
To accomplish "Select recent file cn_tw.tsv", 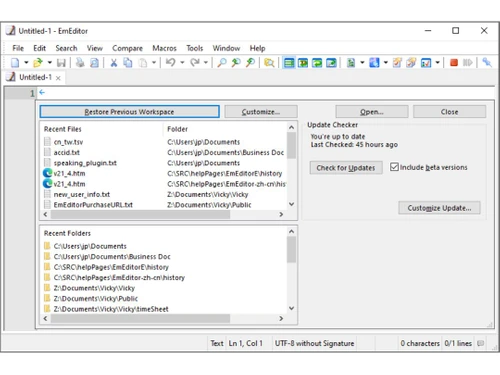I will [x=68, y=142].
